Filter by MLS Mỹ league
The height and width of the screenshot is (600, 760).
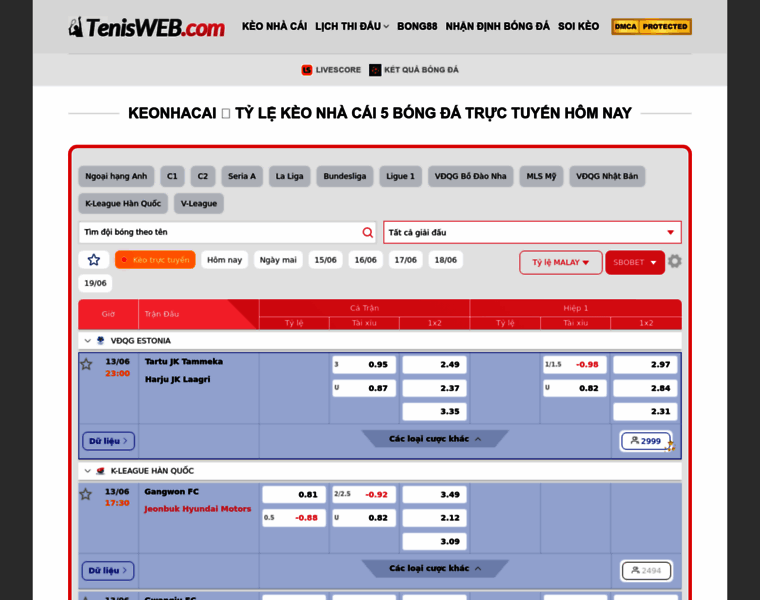(x=541, y=176)
